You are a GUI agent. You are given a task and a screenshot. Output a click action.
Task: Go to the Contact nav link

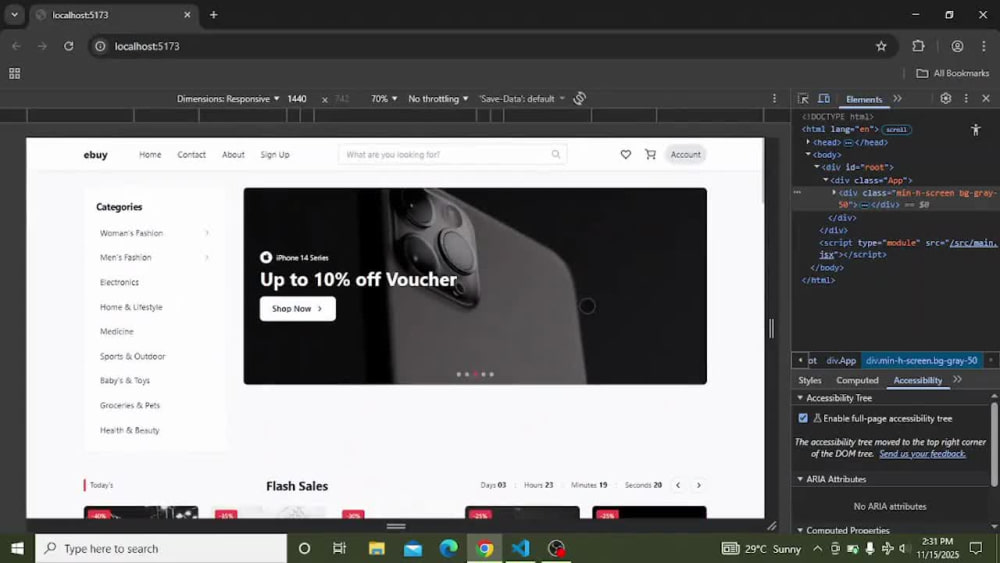pos(191,154)
